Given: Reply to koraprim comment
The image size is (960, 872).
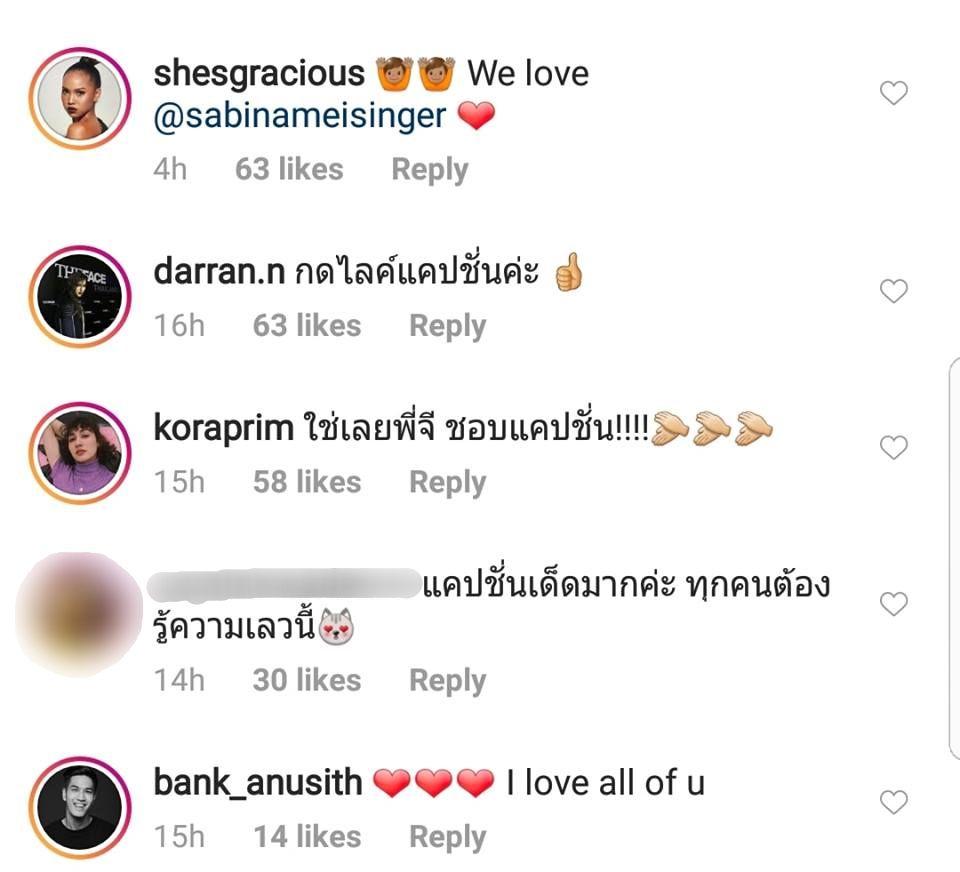Looking at the screenshot, I should pyautogui.click(x=448, y=483).
